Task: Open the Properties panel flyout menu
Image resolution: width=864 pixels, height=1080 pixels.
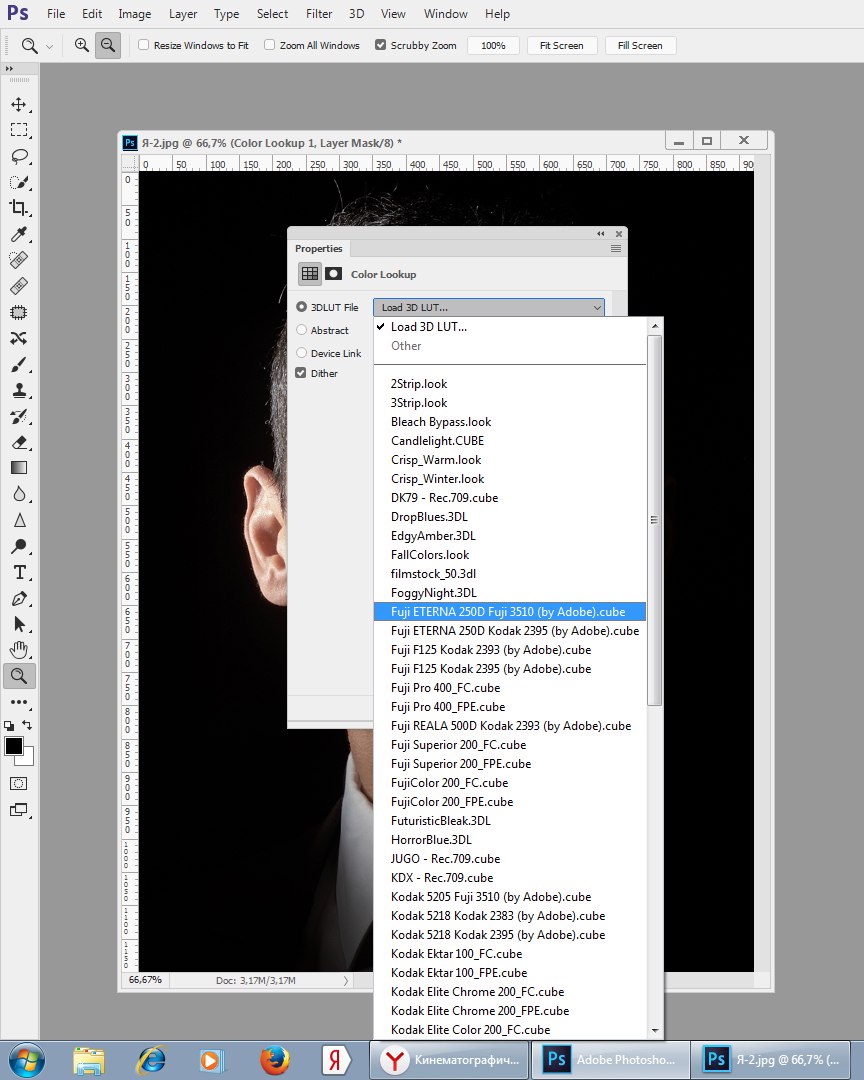Action: pos(616,249)
